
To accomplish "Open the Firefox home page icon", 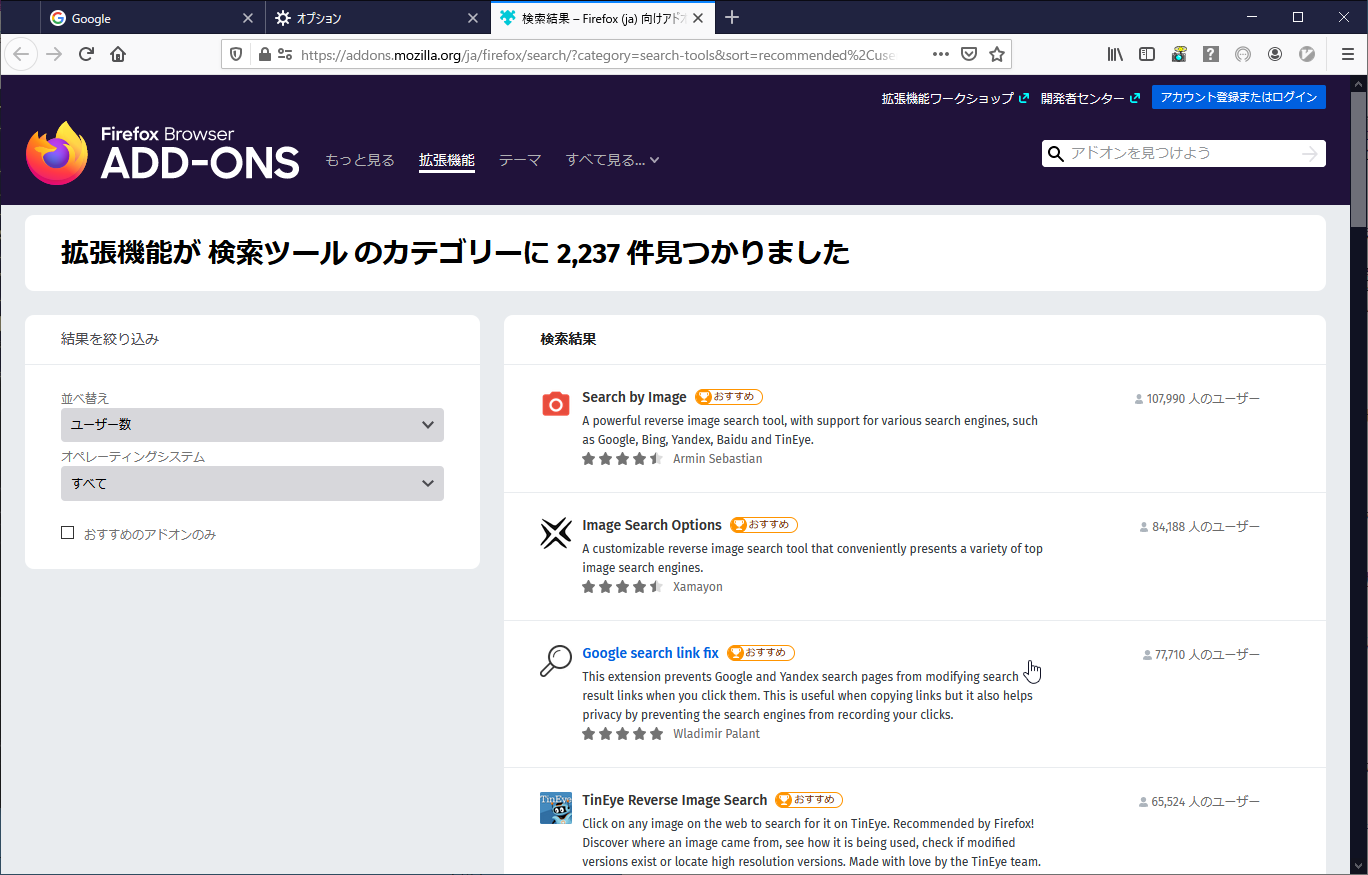I will click(118, 54).
